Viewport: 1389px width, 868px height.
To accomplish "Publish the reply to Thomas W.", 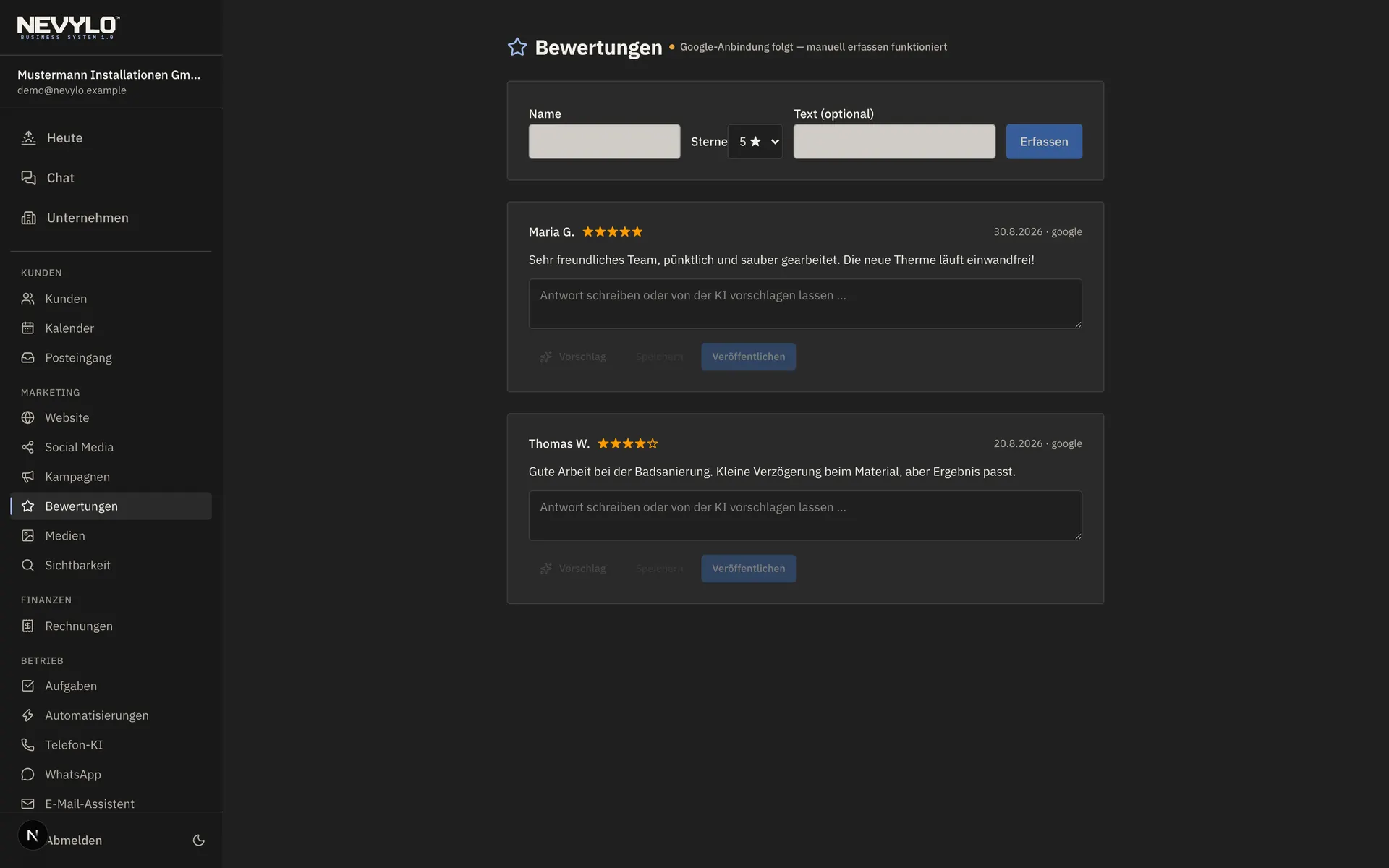I will 748,569.
